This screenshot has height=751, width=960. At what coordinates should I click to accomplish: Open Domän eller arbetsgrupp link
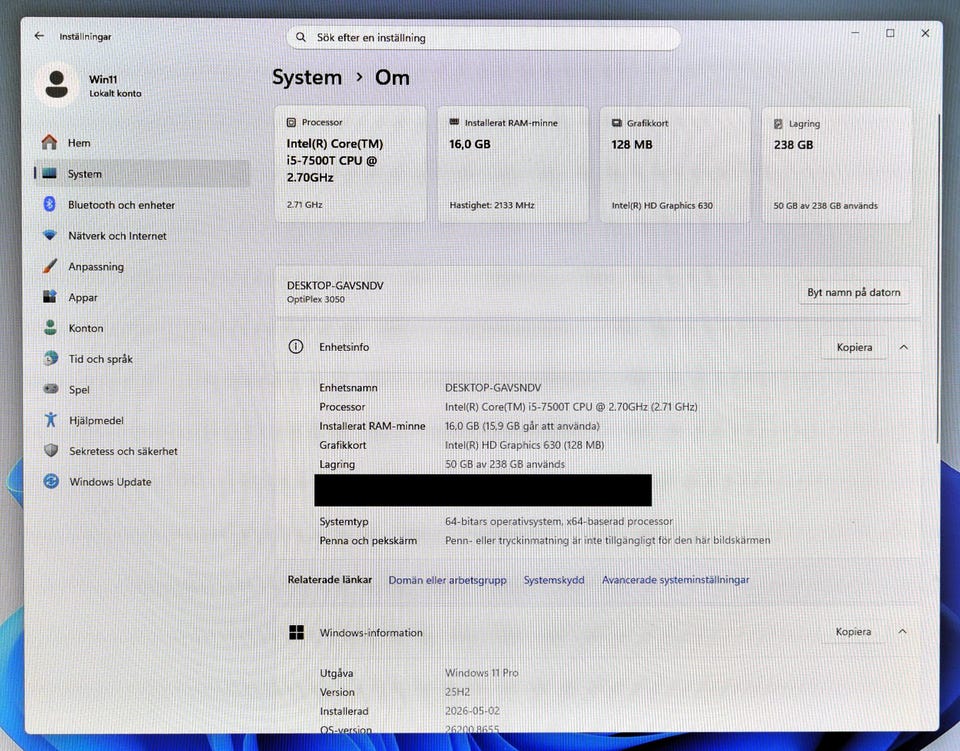coord(448,580)
